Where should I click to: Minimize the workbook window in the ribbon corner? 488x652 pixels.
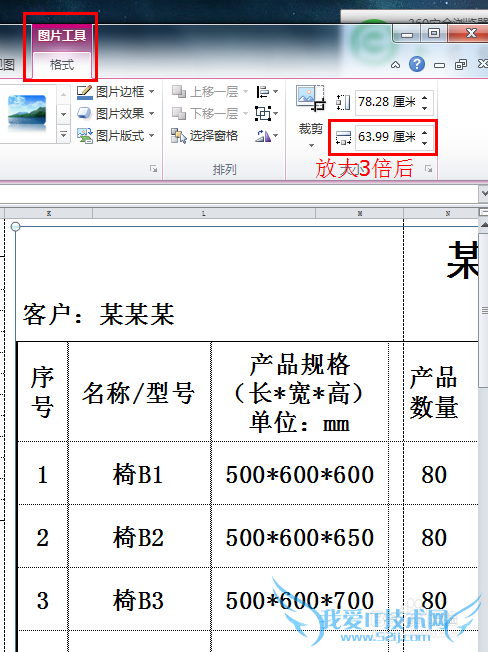(439, 65)
